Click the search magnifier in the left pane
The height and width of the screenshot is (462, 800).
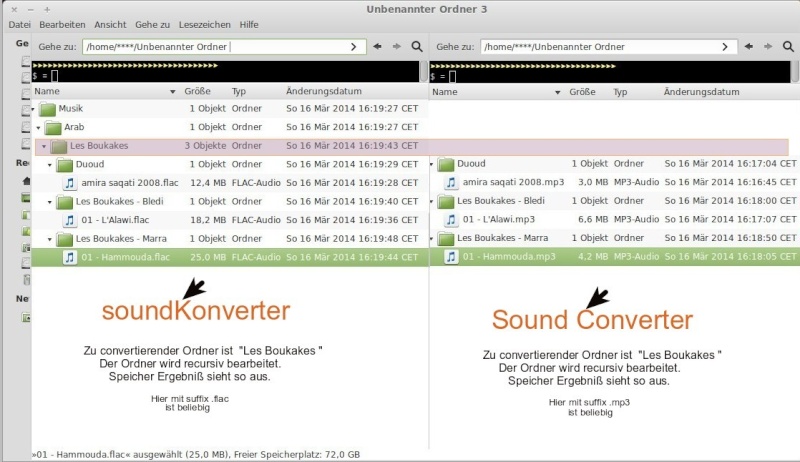pyautogui.click(x=417, y=47)
